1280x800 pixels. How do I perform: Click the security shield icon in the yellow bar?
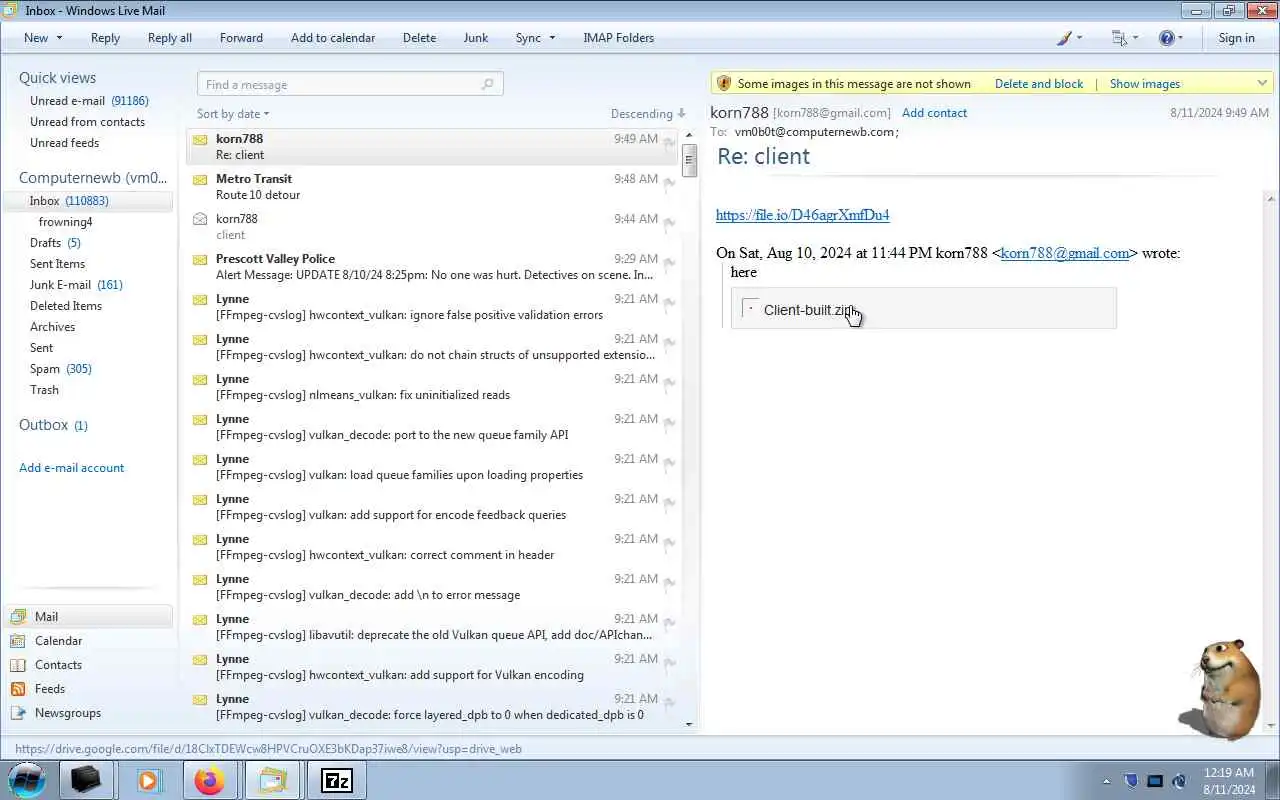point(724,84)
